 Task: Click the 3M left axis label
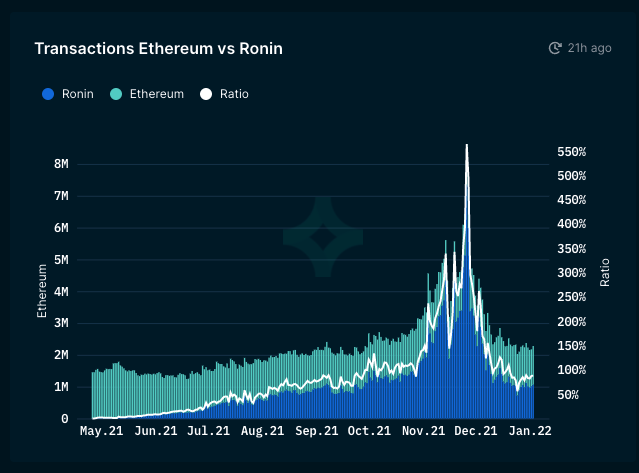(x=61, y=323)
